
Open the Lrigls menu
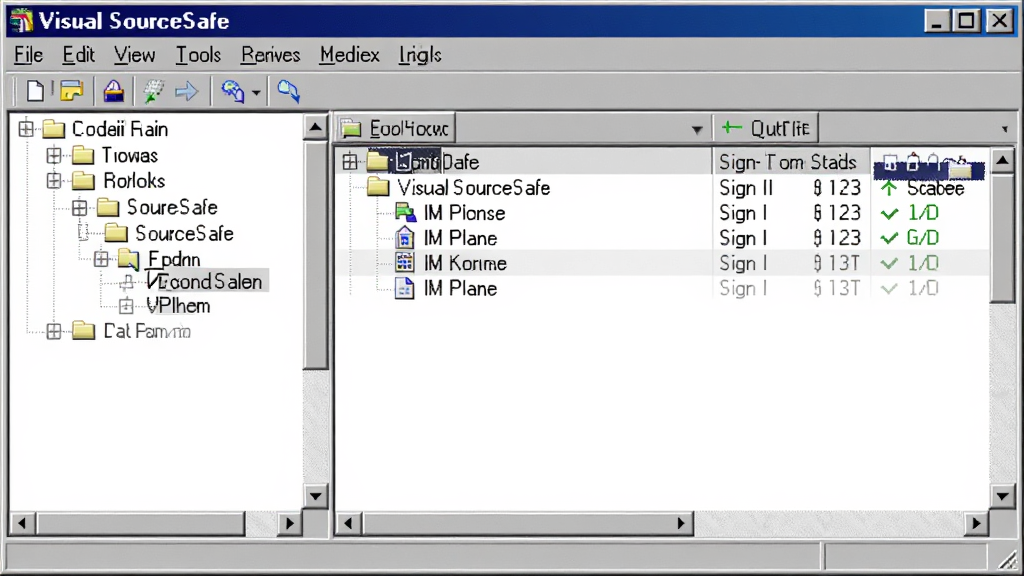click(x=420, y=55)
